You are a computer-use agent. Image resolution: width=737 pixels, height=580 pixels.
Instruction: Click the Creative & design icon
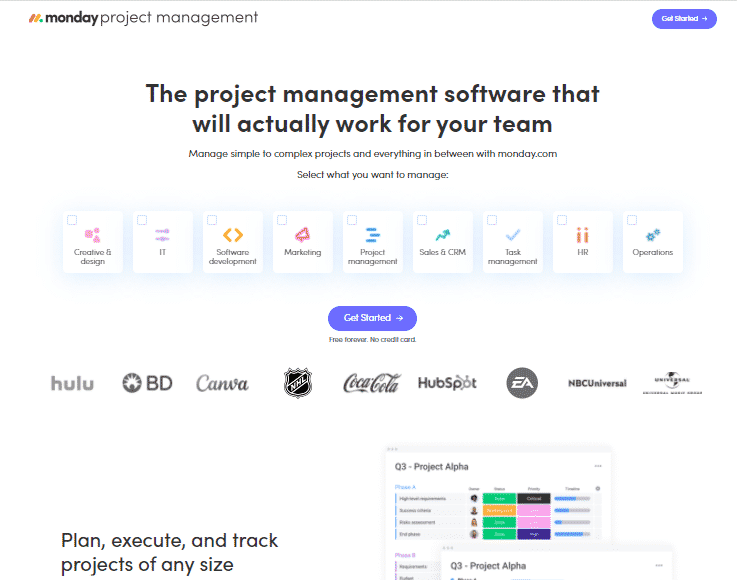[92, 235]
